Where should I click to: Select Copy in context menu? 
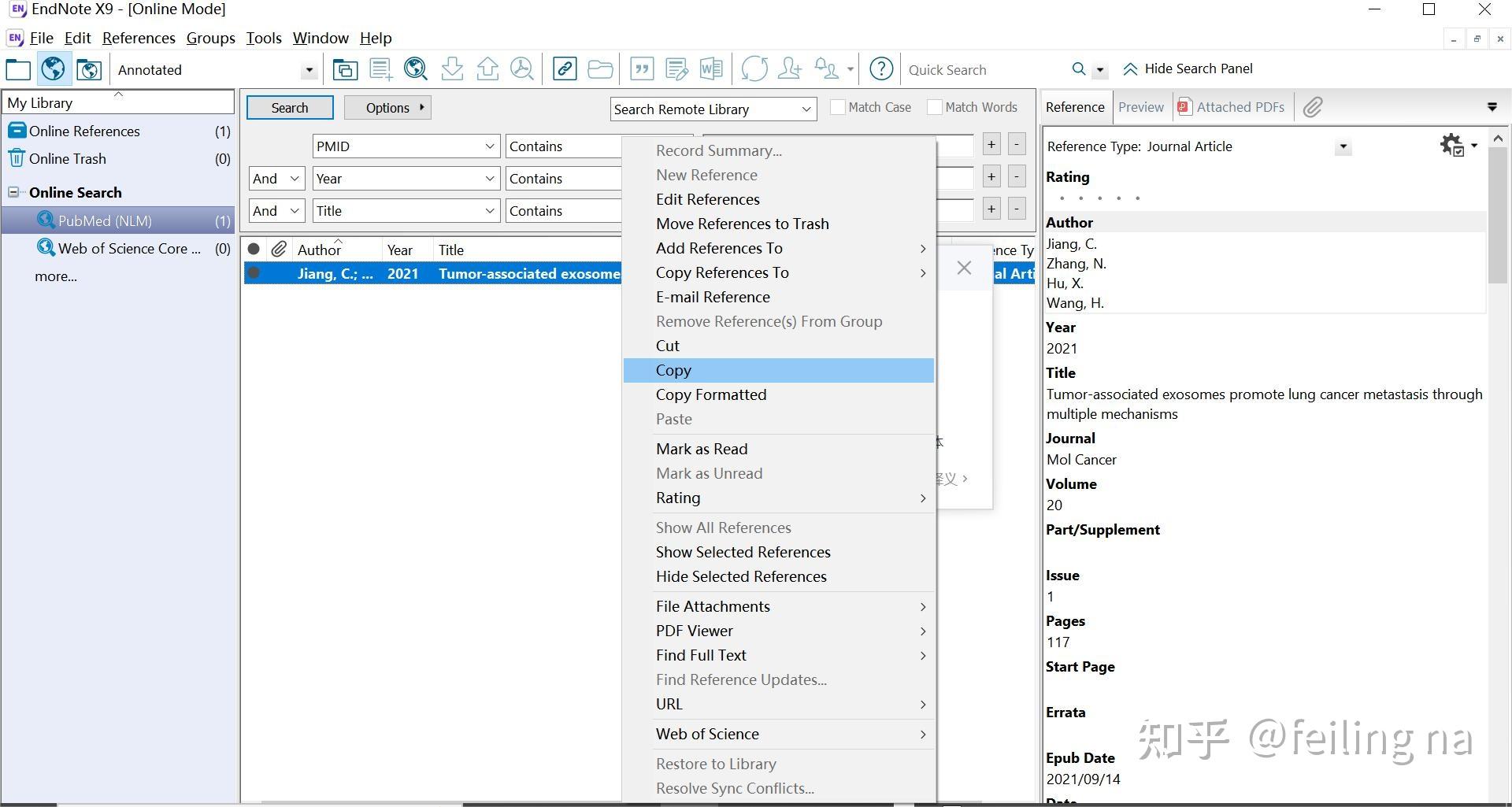pos(779,370)
